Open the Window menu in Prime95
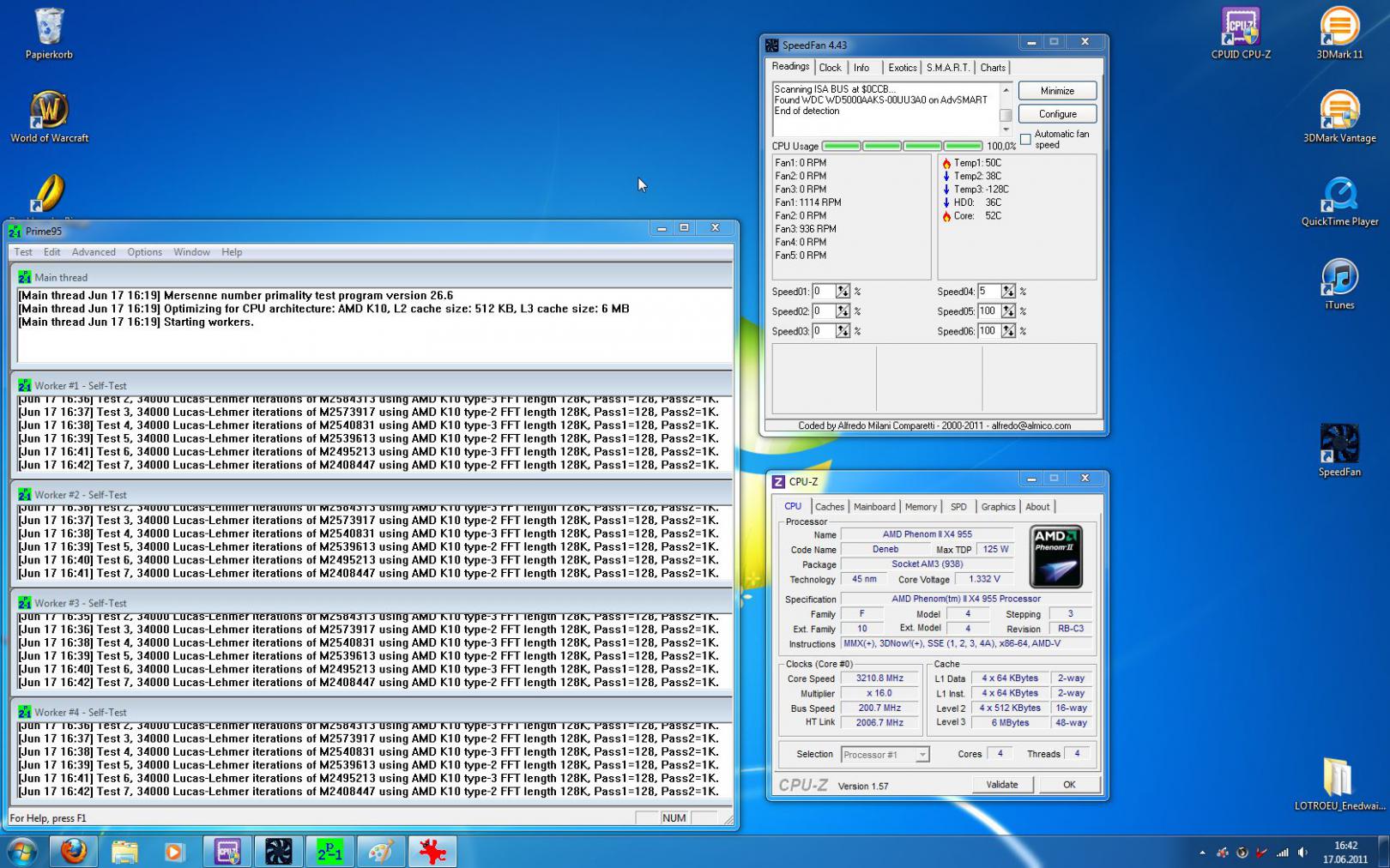The width and height of the screenshot is (1390, 868). point(191,252)
